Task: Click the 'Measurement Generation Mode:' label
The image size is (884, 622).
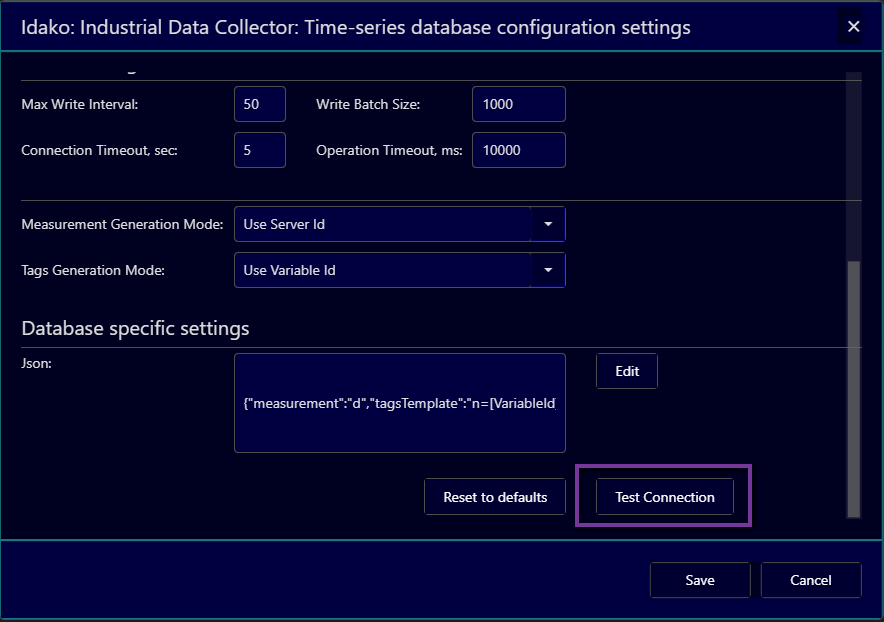Action: pos(122,224)
